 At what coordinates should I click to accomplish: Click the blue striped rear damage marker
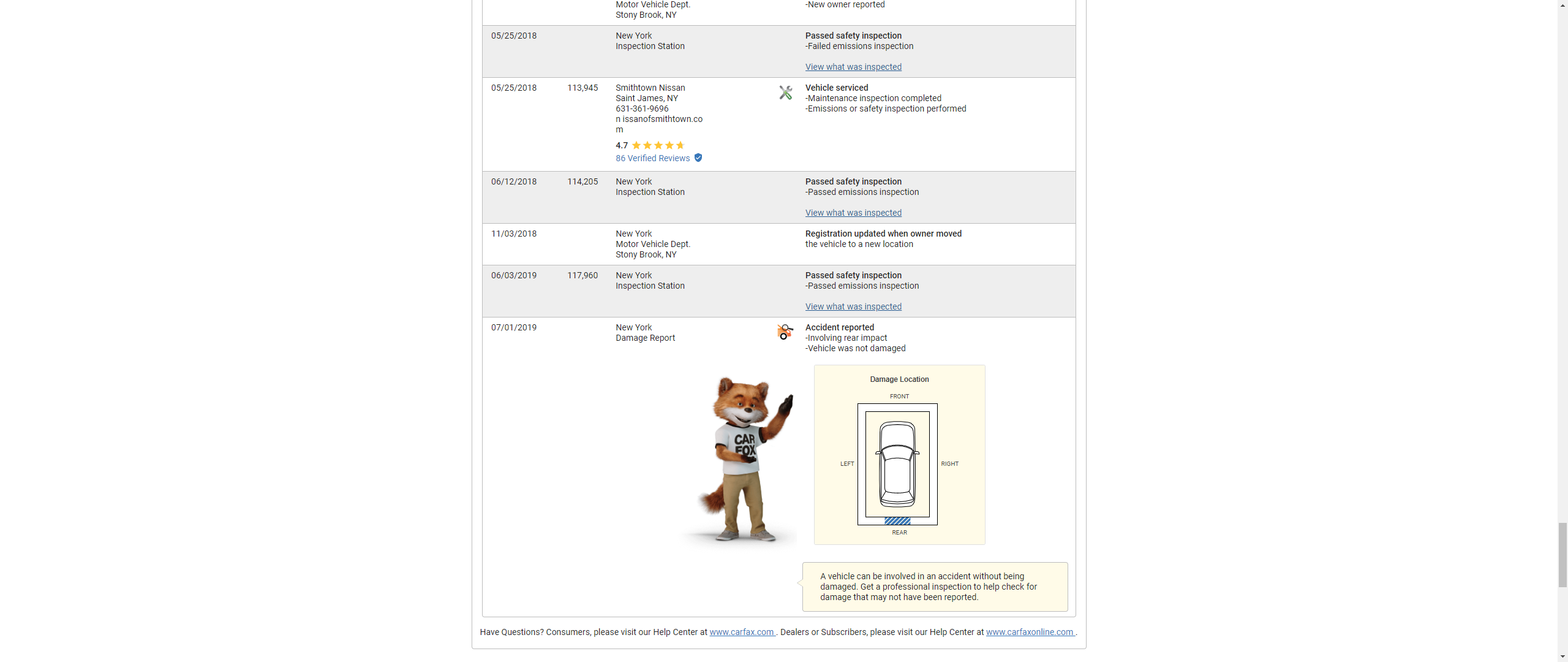click(x=897, y=521)
